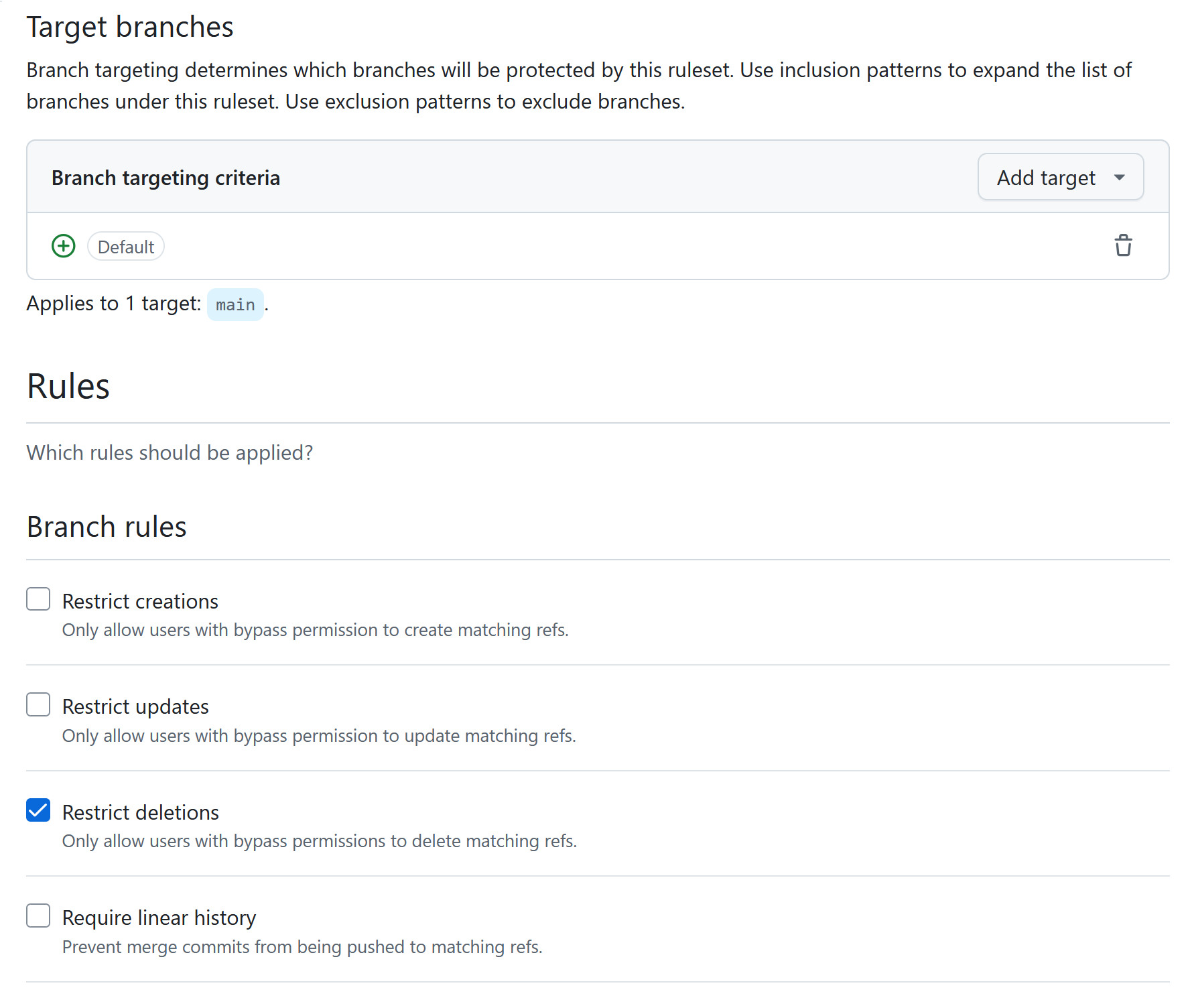Click the circled plus to add inclusion pattern
Image resolution: width=1192 pixels, height=1008 pixels.
click(63, 246)
